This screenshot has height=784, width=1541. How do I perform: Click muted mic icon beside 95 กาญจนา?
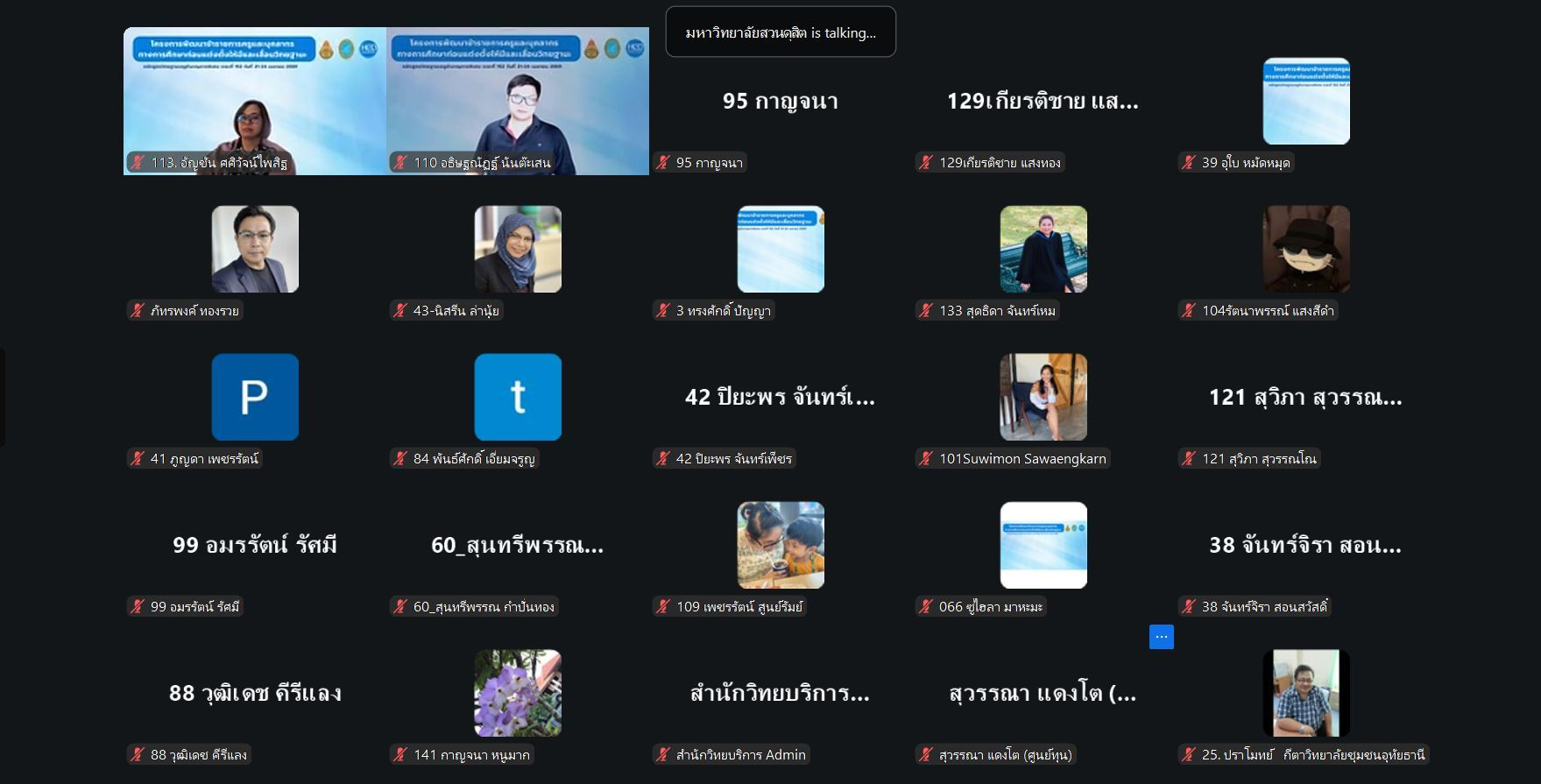coord(663,163)
